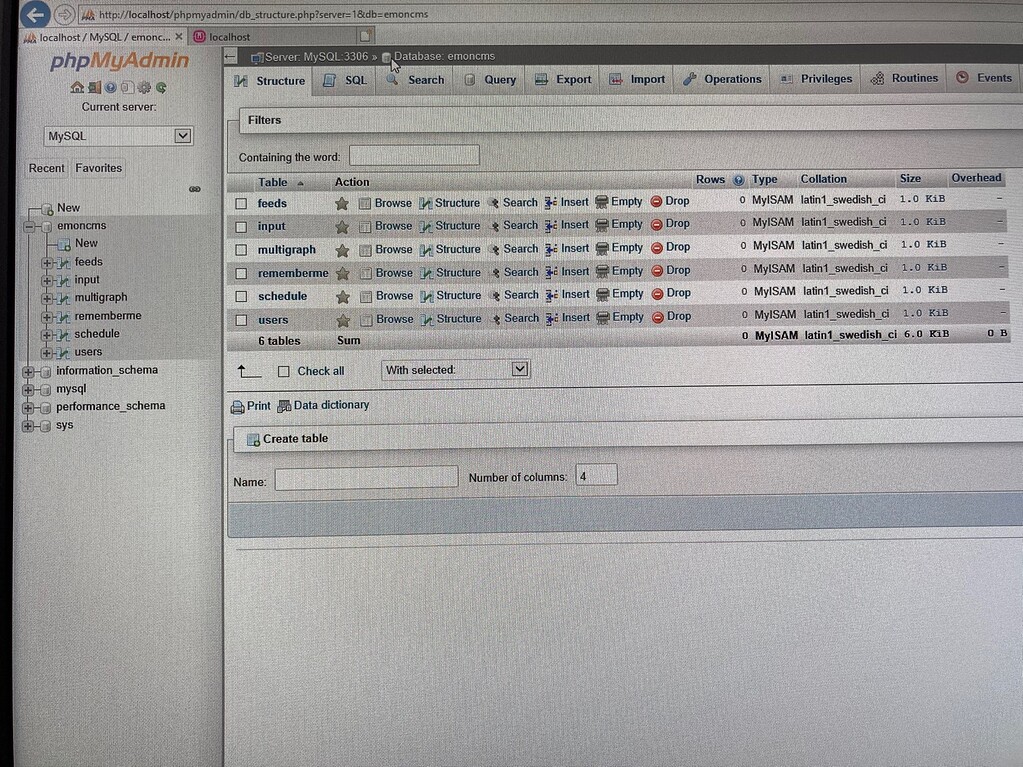Viewport: 1023px width, 767px height.
Task: Enable the Check all checkbox
Action: 284,370
